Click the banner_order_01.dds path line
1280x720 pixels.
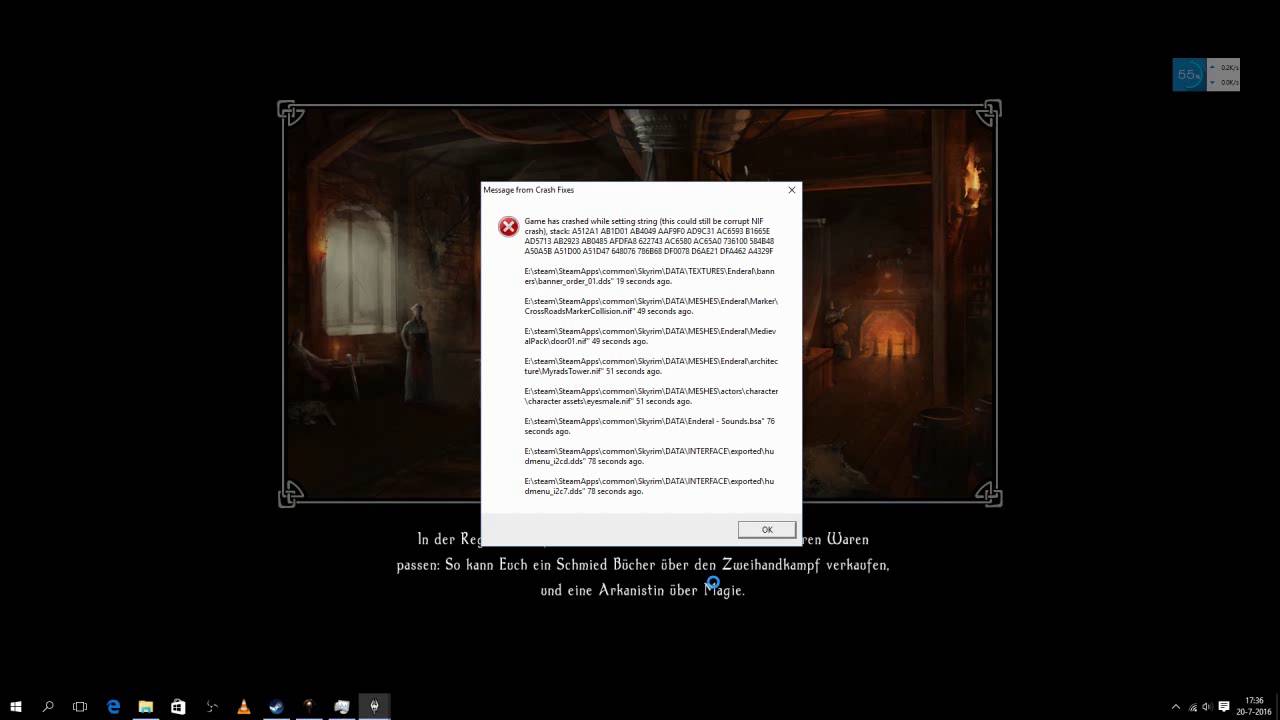650,276
